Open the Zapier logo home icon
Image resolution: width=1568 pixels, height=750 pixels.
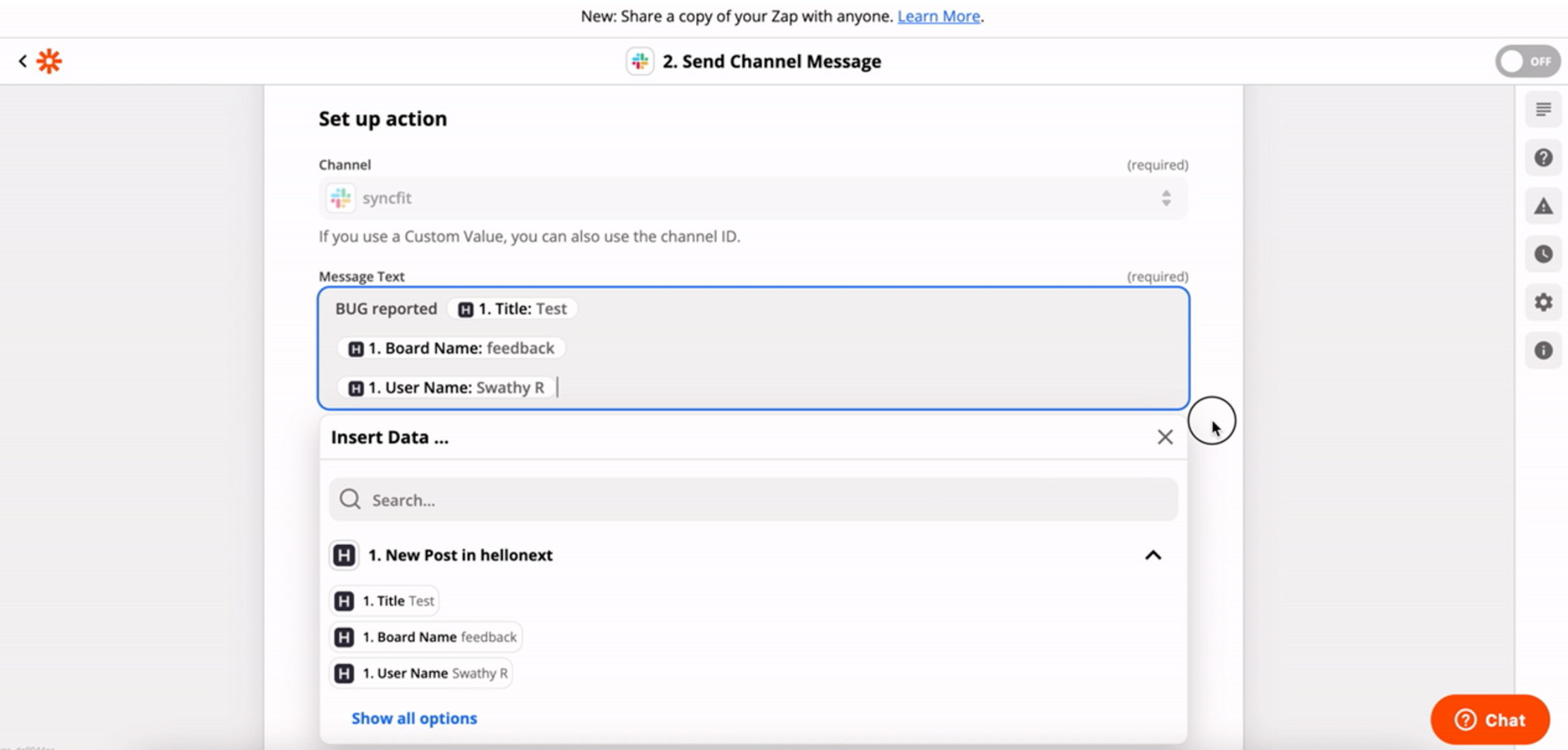click(x=49, y=61)
